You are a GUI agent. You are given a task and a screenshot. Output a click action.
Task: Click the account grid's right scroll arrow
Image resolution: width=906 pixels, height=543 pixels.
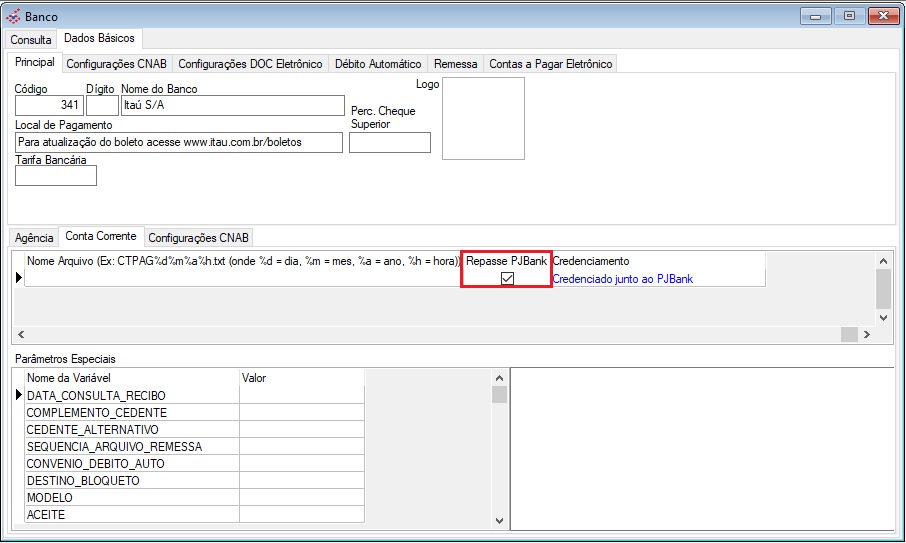click(x=866, y=334)
